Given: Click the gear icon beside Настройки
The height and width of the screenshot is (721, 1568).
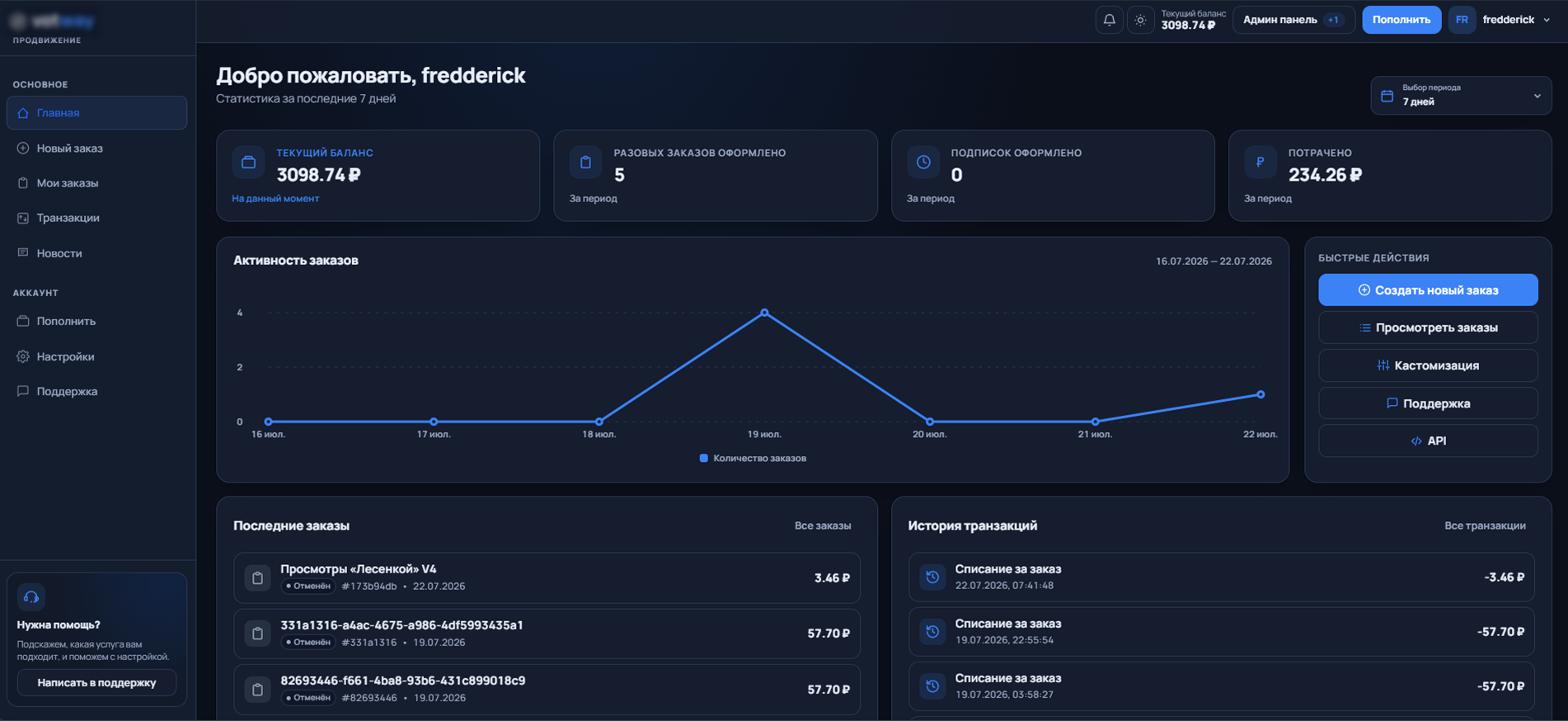Looking at the screenshot, I should (23, 356).
